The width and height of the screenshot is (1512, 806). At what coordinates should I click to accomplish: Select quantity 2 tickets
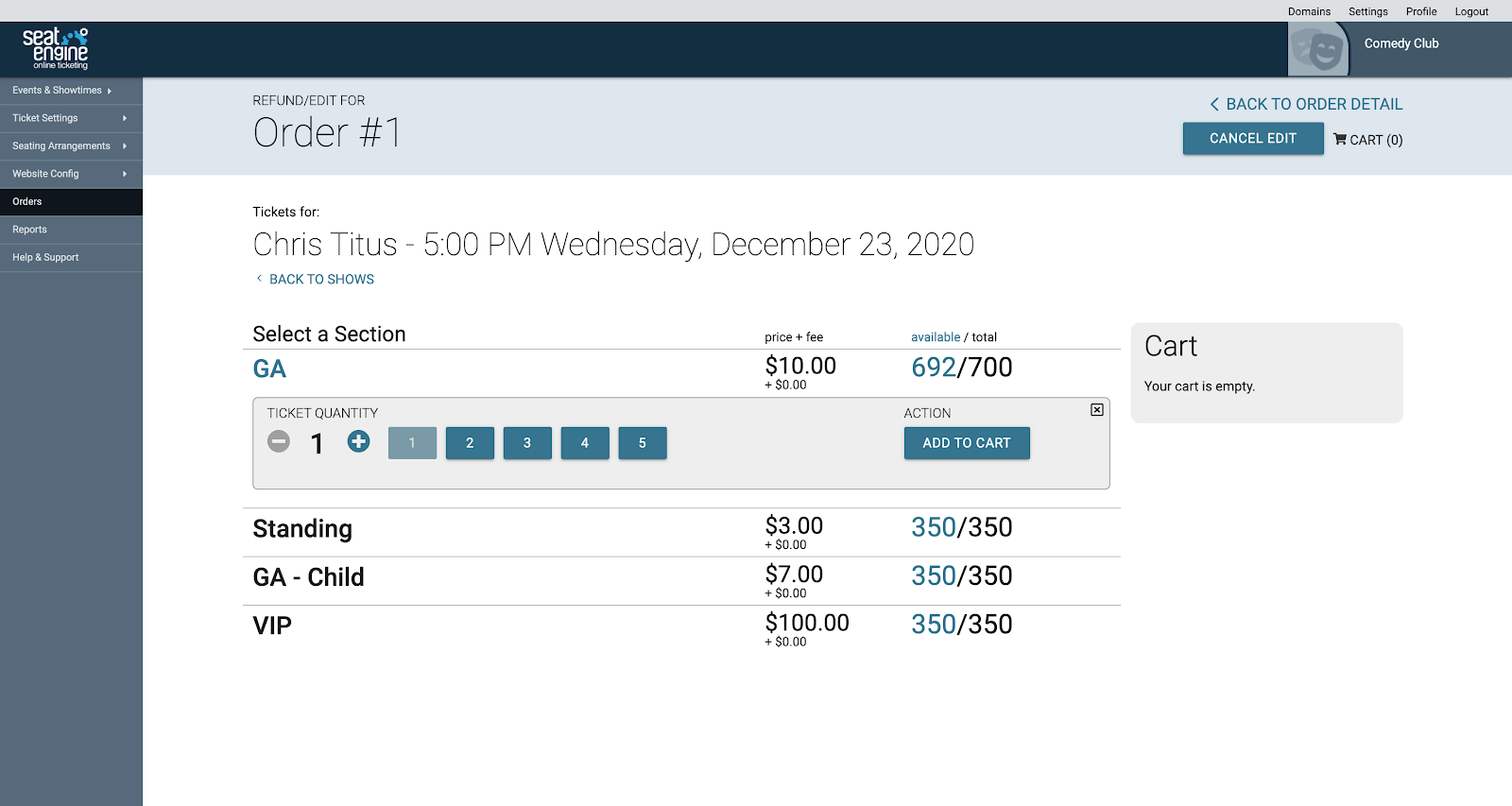[x=470, y=443]
